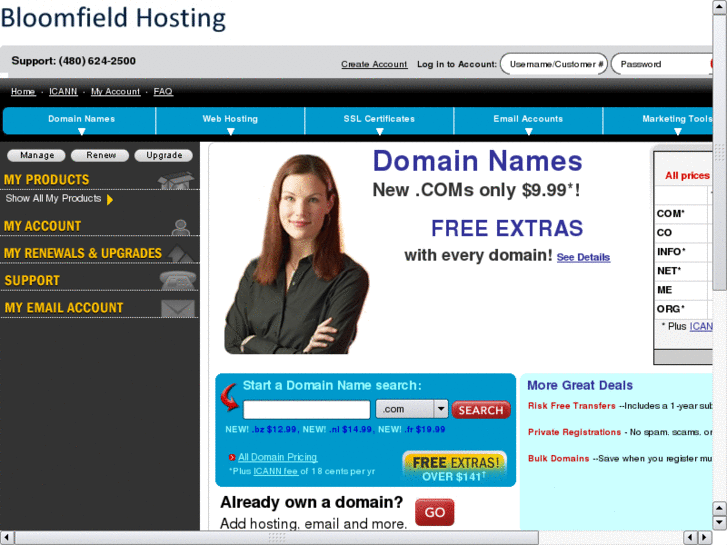Click the Support phone number text
727x545 pixels.
pyautogui.click(x=73, y=61)
